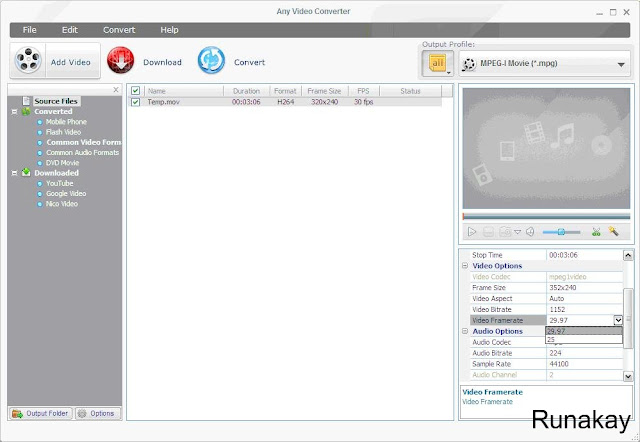Select DVD Movie tree item
Screen dimensions: 640x442
62,162
